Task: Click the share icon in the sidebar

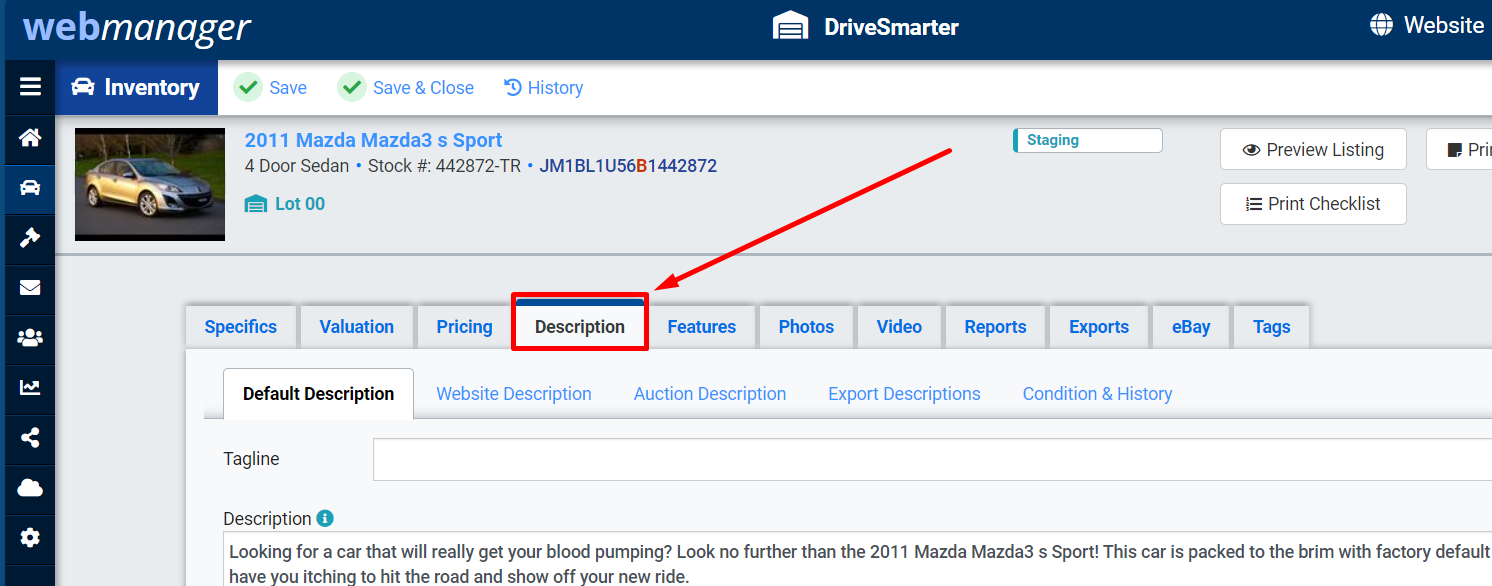Action: [29, 438]
